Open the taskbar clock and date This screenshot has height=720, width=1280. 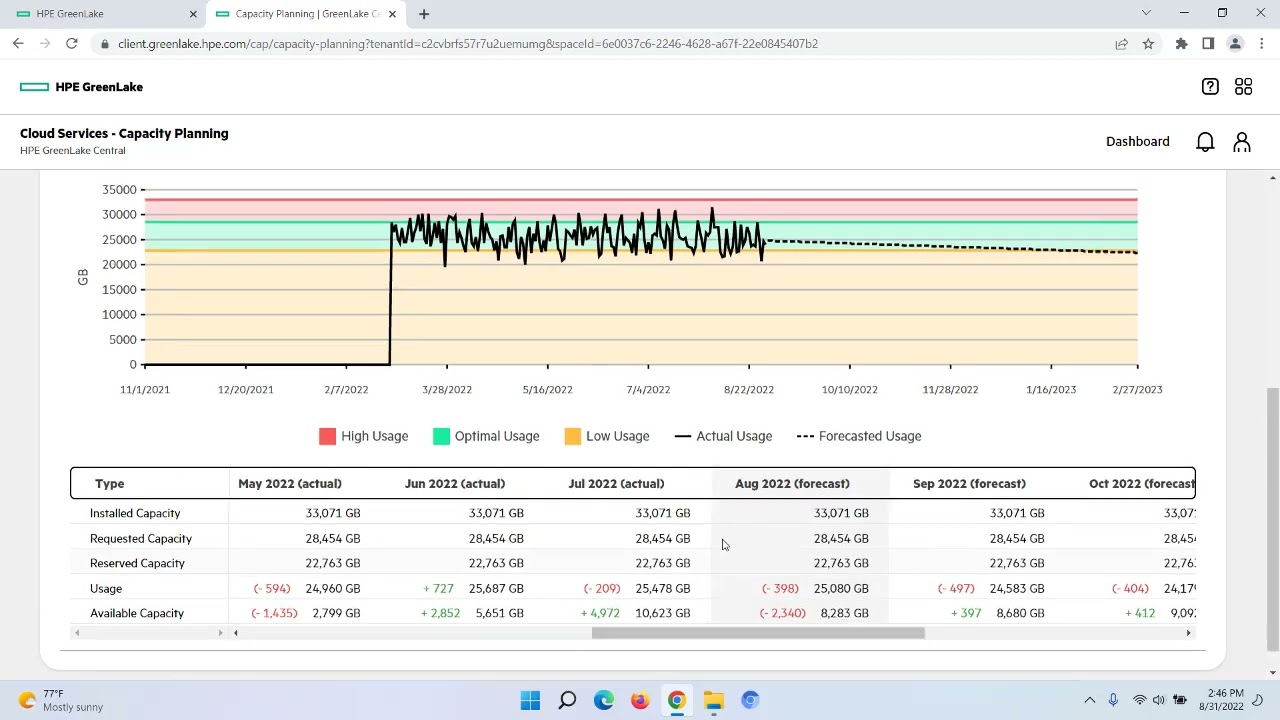tap(1225, 700)
